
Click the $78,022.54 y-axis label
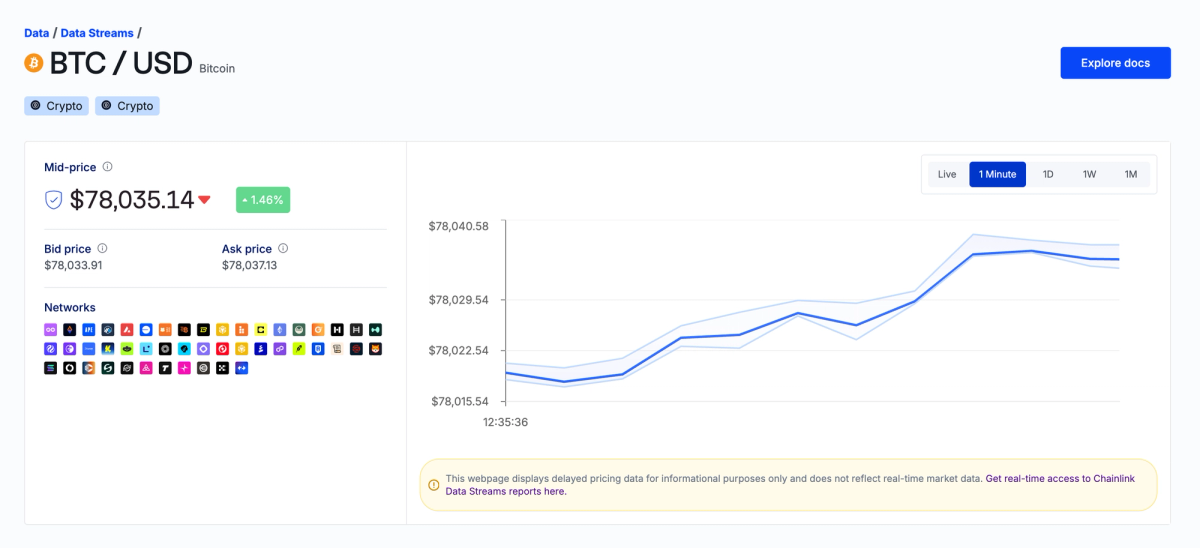[459, 350]
